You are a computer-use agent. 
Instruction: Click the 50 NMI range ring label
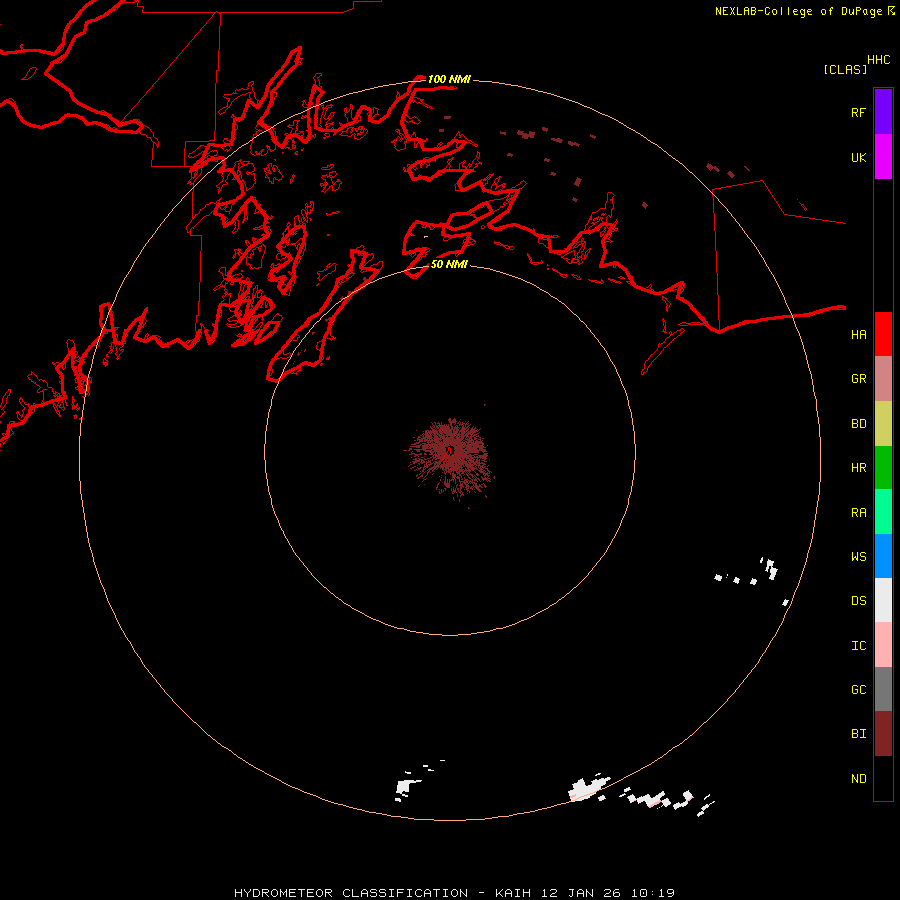(449, 265)
